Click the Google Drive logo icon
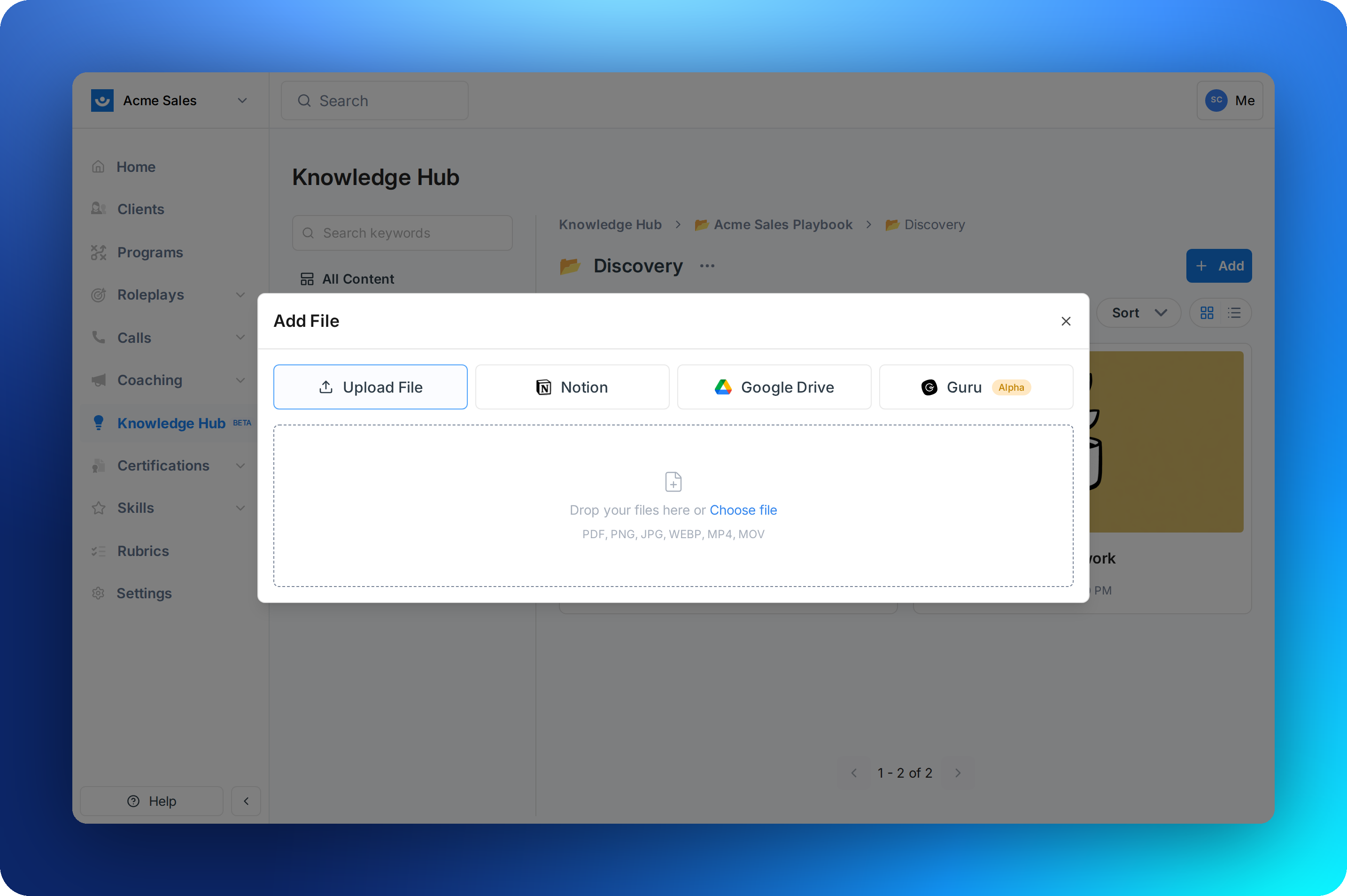The height and width of the screenshot is (896, 1347). [723, 387]
